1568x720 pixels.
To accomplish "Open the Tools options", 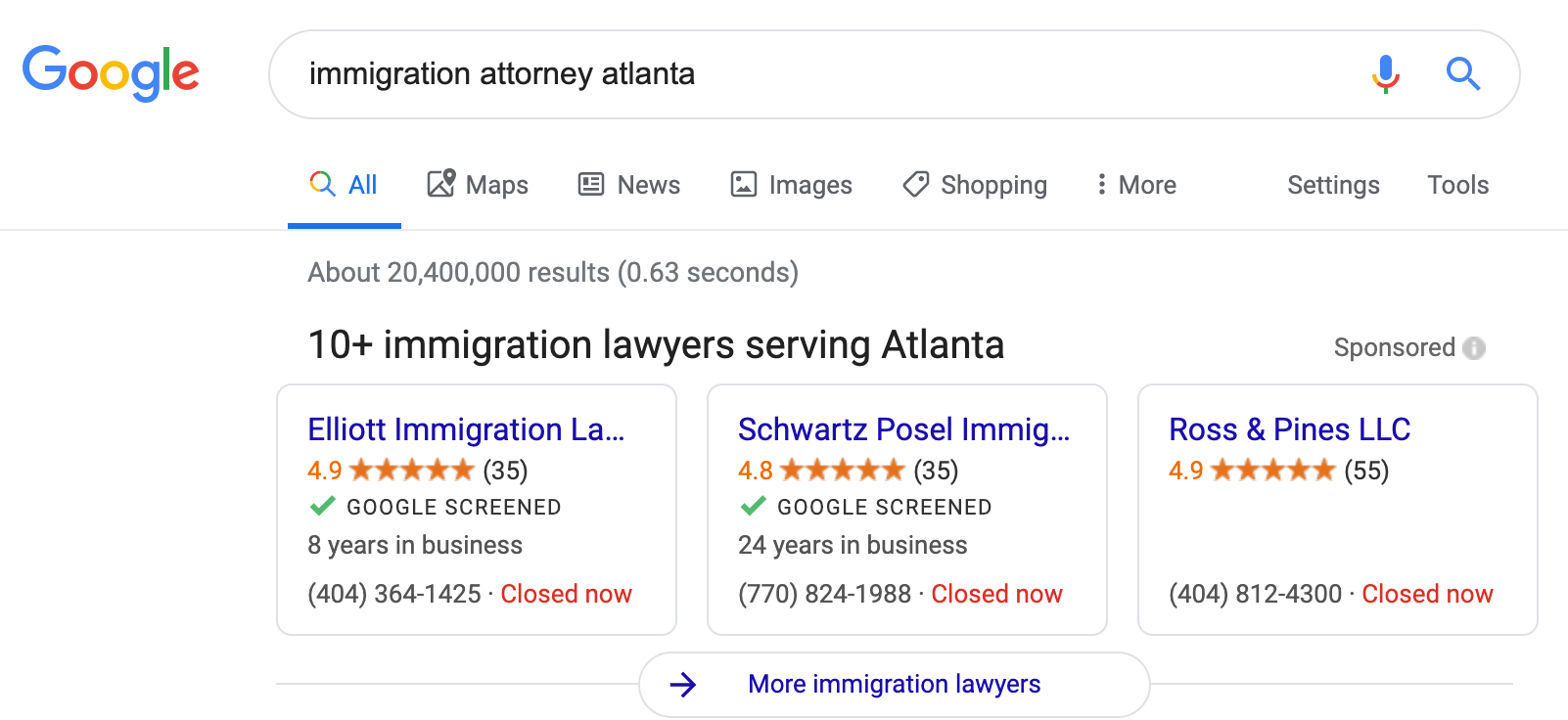I will tap(1457, 185).
